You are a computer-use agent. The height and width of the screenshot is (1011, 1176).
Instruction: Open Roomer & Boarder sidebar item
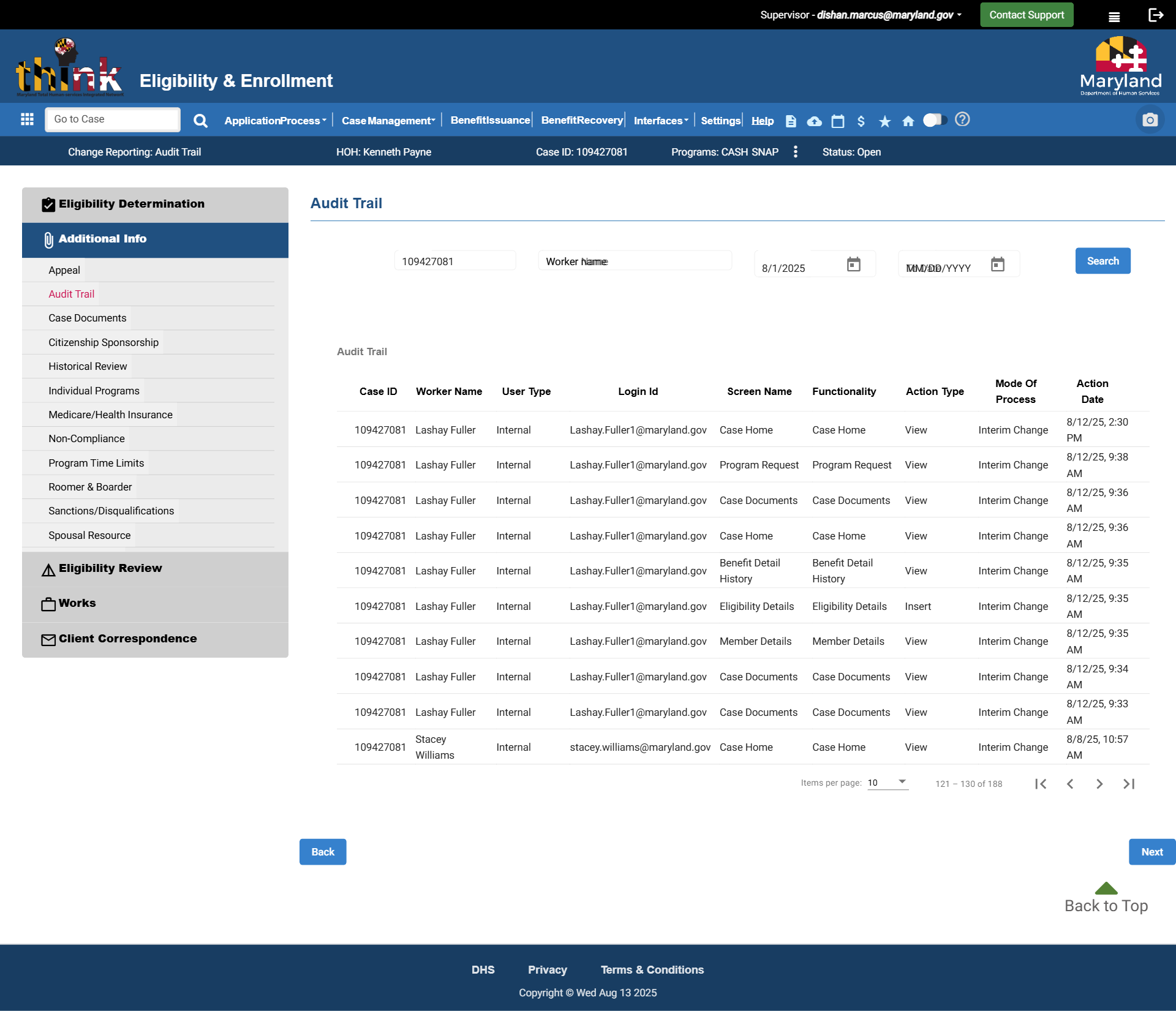[x=90, y=487]
